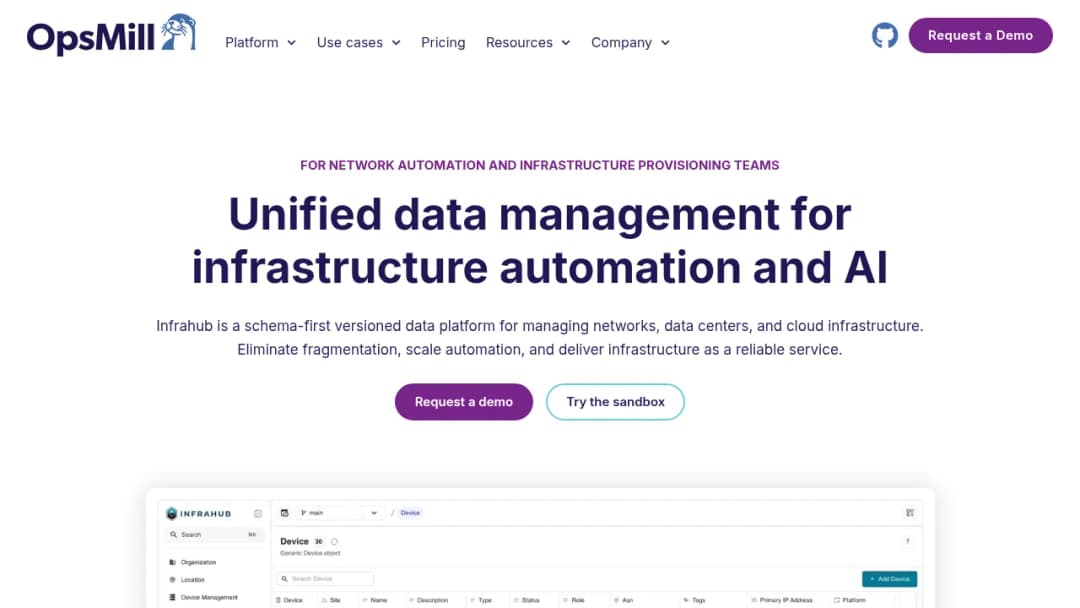The image size is (1080, 608).
Task: Click the 'For network automation' tagline text
Action: point(540,165)
